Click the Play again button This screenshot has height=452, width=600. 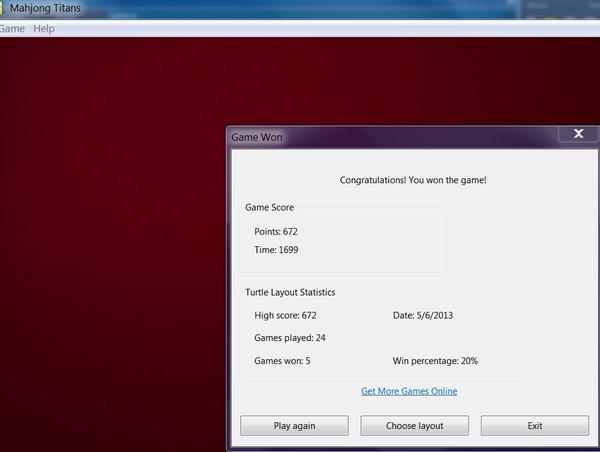click(294, 426)
